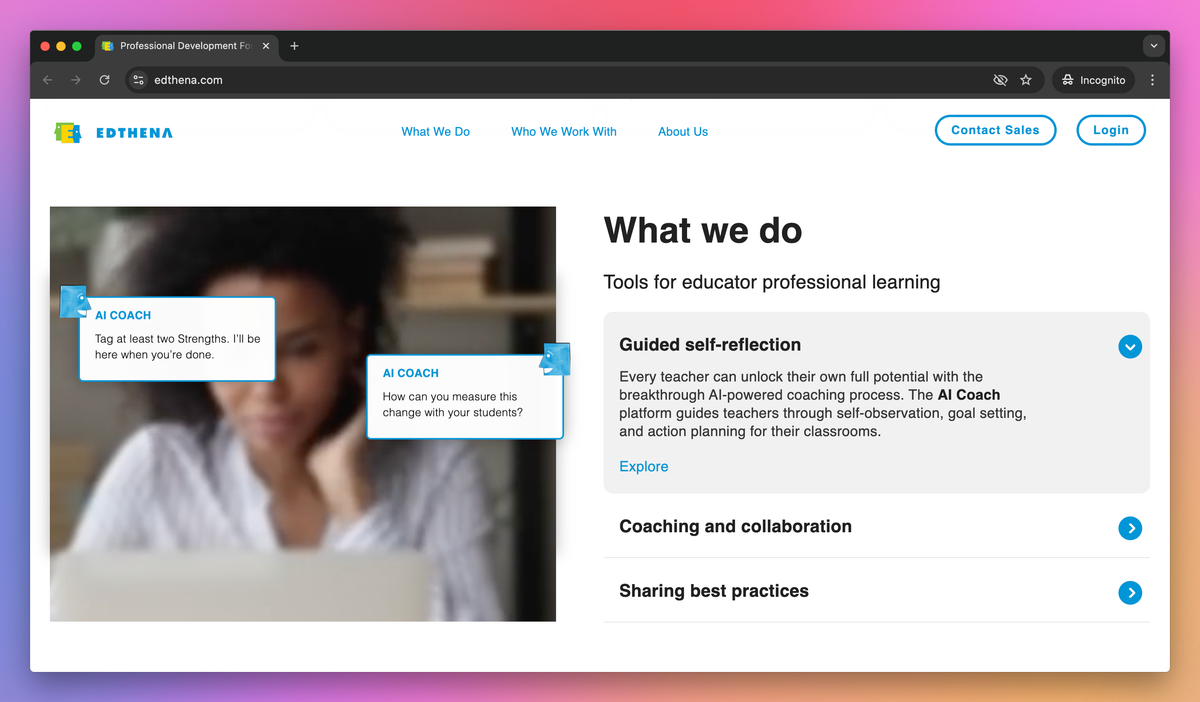Open the tab search dropdown arrow
1200x702 pixels.
click(1154, 46)
